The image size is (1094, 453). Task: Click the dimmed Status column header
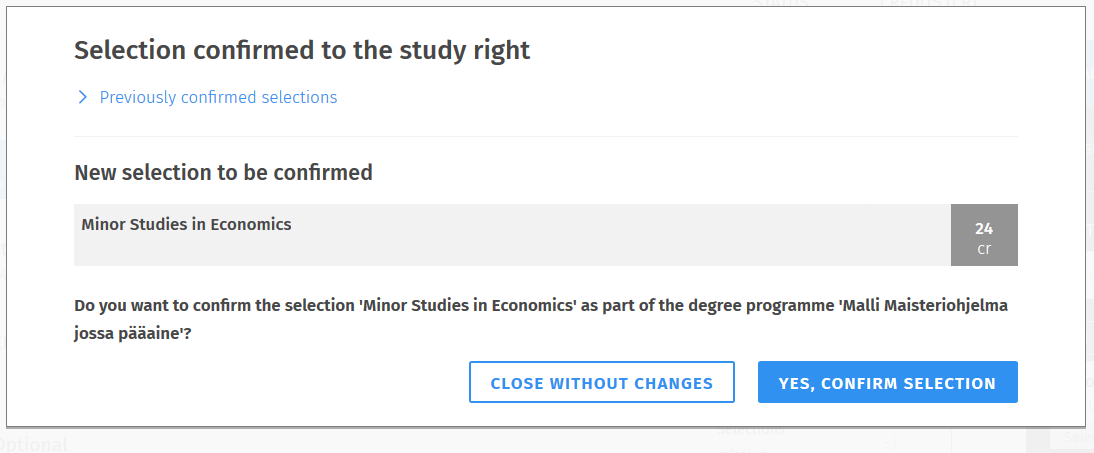coord(781,3)
